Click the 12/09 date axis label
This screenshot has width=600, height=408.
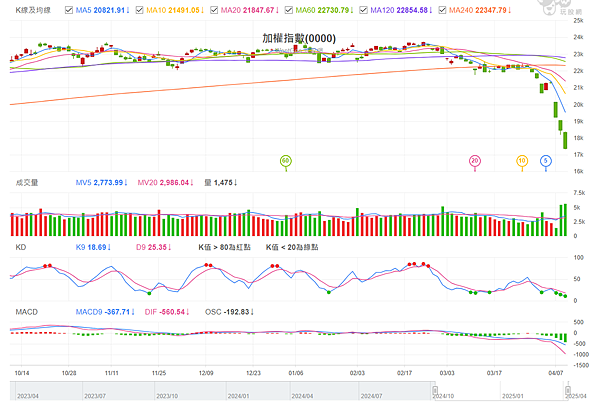[206, 373]
